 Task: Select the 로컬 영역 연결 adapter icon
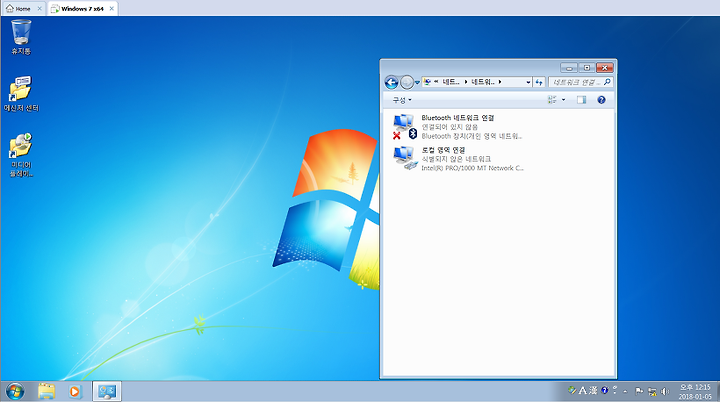click(x=405, y=158)
